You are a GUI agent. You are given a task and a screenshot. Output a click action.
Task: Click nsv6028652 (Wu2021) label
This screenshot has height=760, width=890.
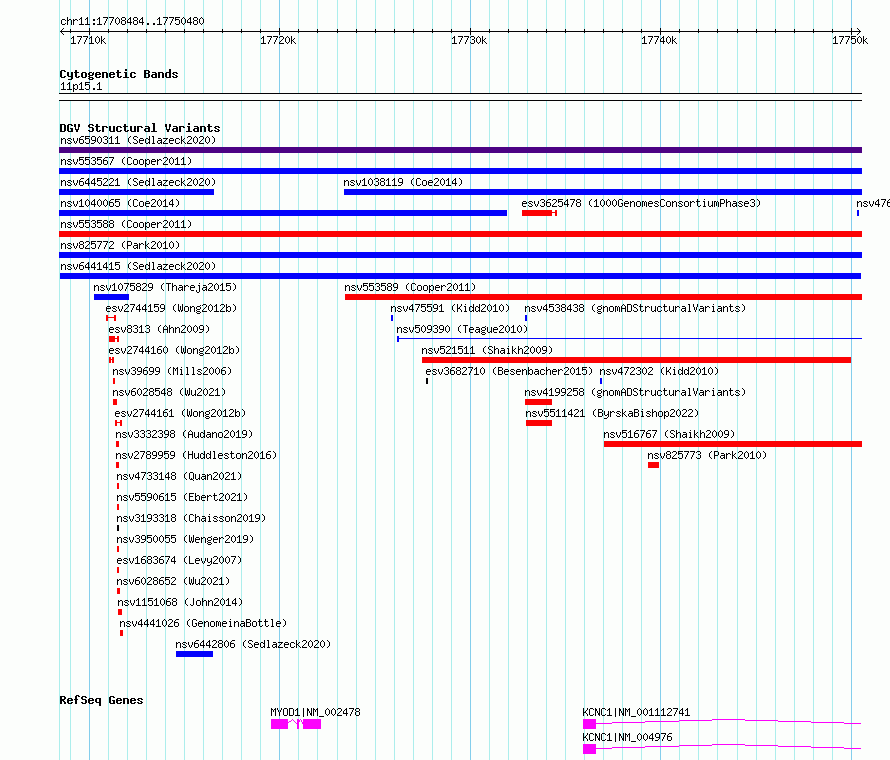tap(173, 581)
